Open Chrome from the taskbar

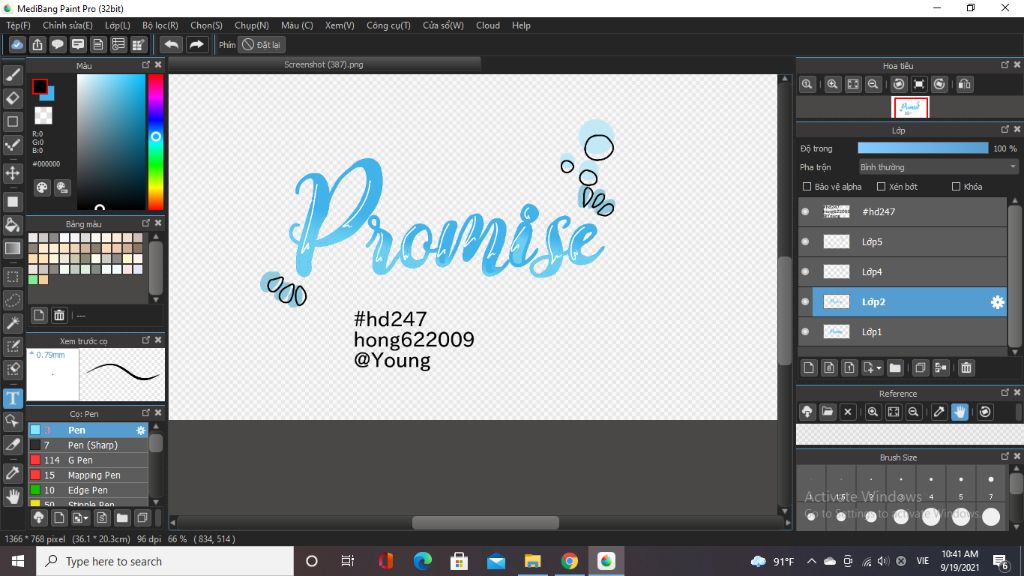click(x=569, y=561)
